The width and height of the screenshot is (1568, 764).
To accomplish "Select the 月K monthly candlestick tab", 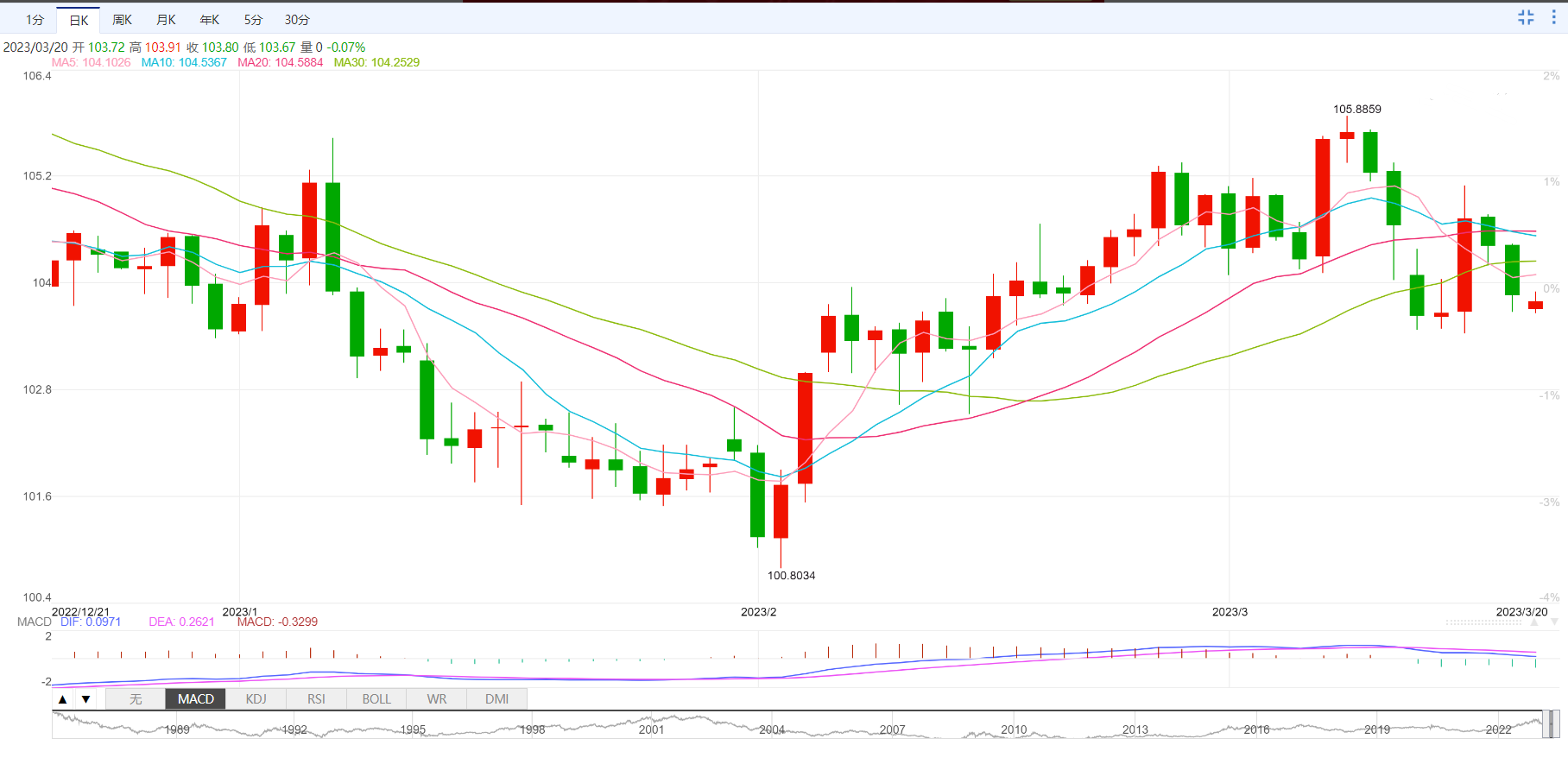I will 166,20.
